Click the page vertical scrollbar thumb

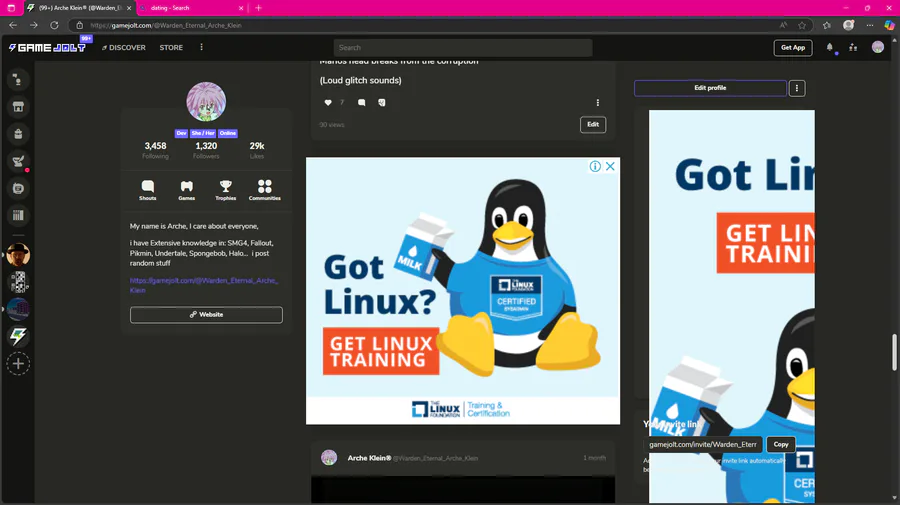click(x=894, y=352)
